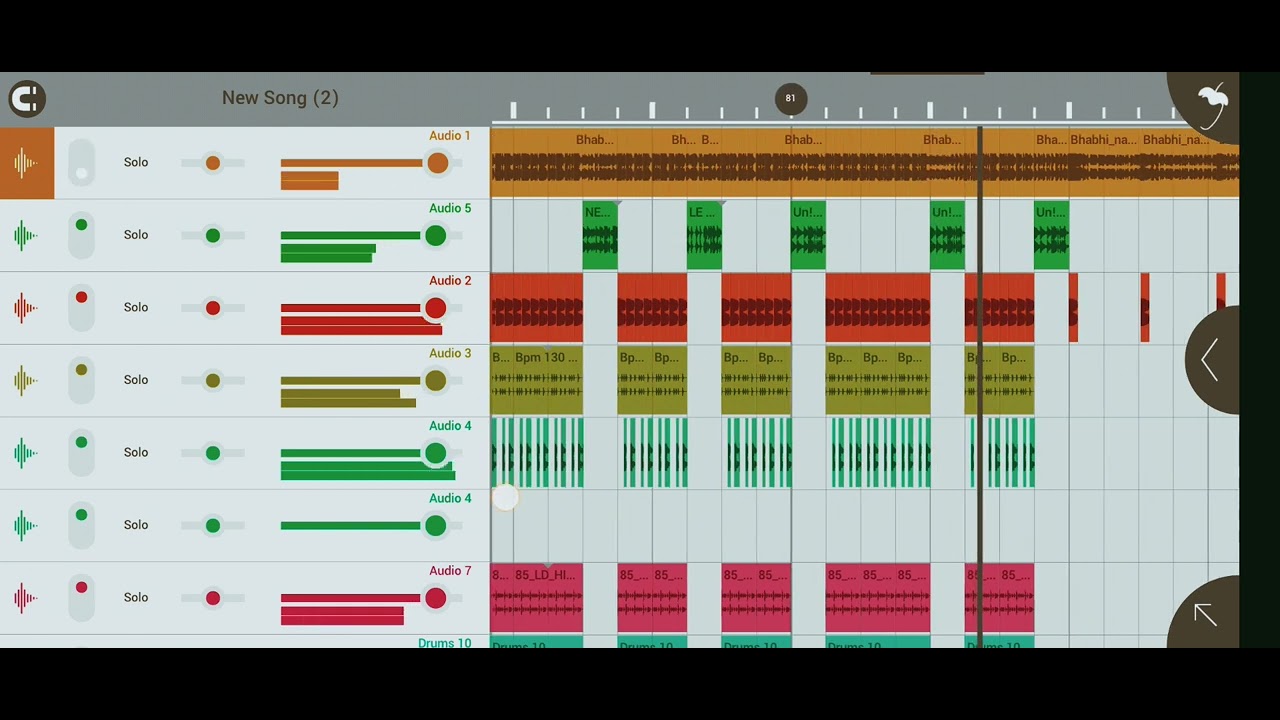Click the Audio 3 track name
Image resolution: width=1280 pixels, height=720 pixels.
click(450, 353)
